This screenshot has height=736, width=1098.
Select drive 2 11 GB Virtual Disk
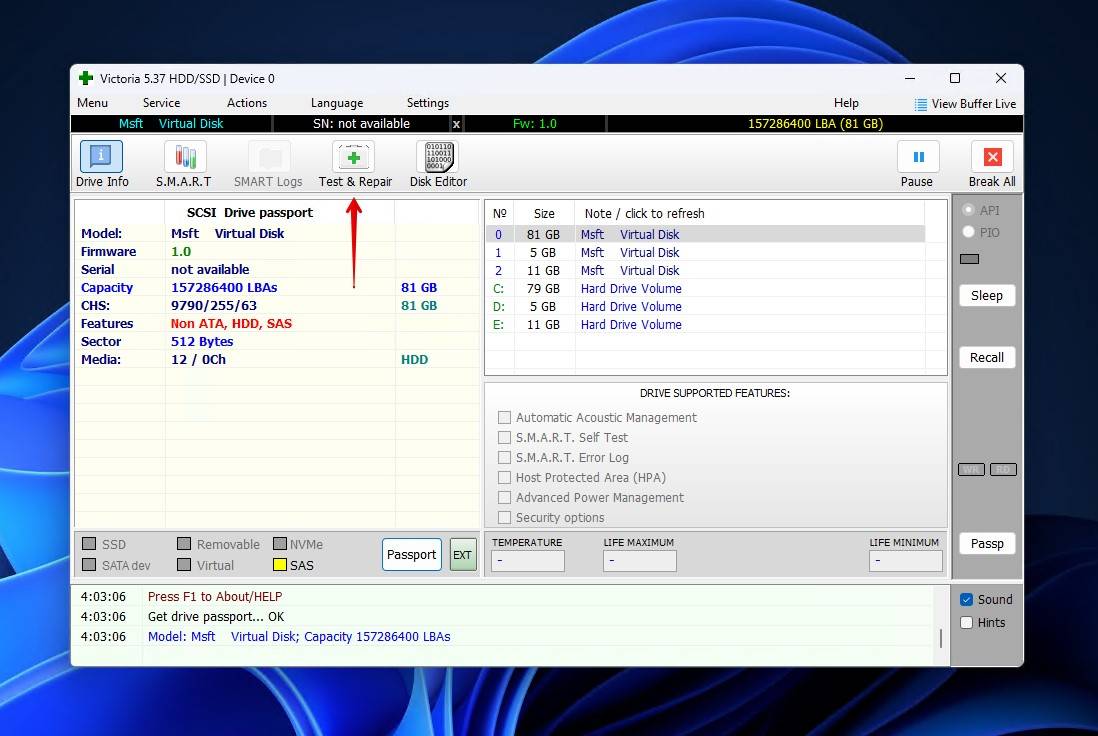705,270
